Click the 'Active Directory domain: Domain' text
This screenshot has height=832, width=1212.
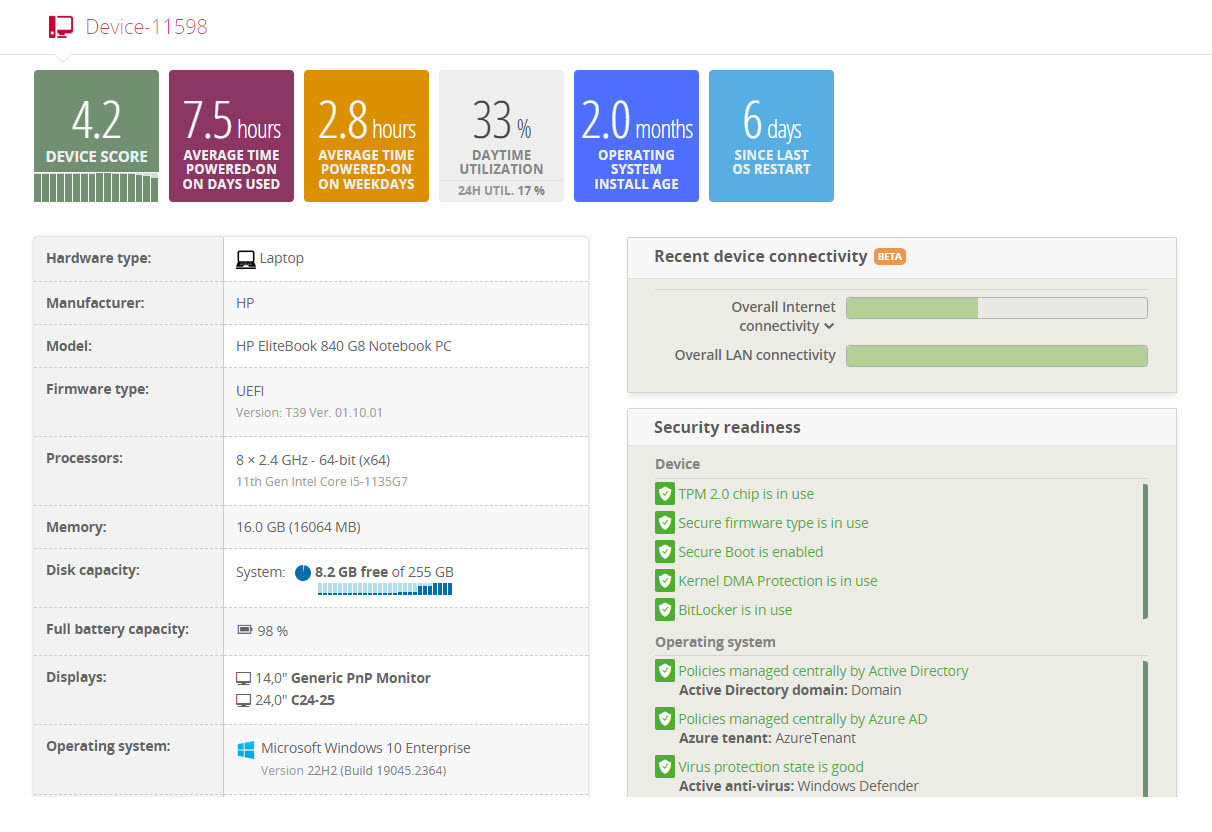790,690
